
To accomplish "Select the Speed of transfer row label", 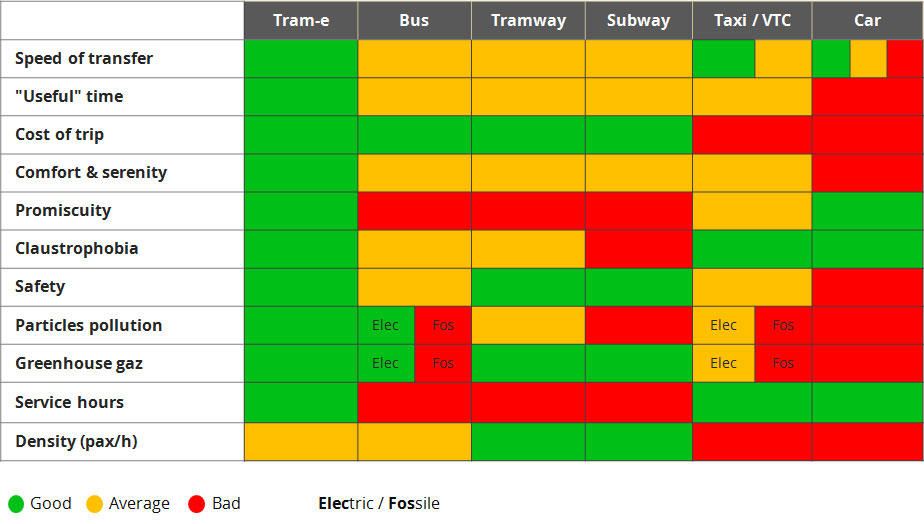I will pyautogui.click(x=84, y=58).
